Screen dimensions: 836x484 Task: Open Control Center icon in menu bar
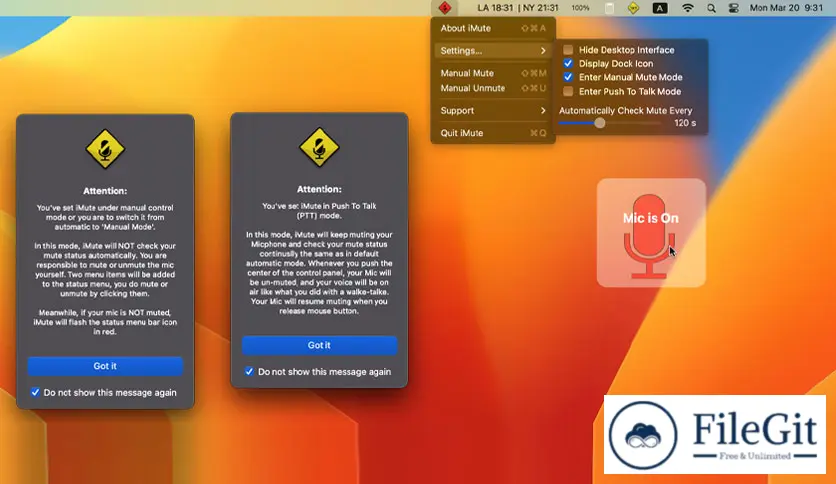(x=734, y=8)
